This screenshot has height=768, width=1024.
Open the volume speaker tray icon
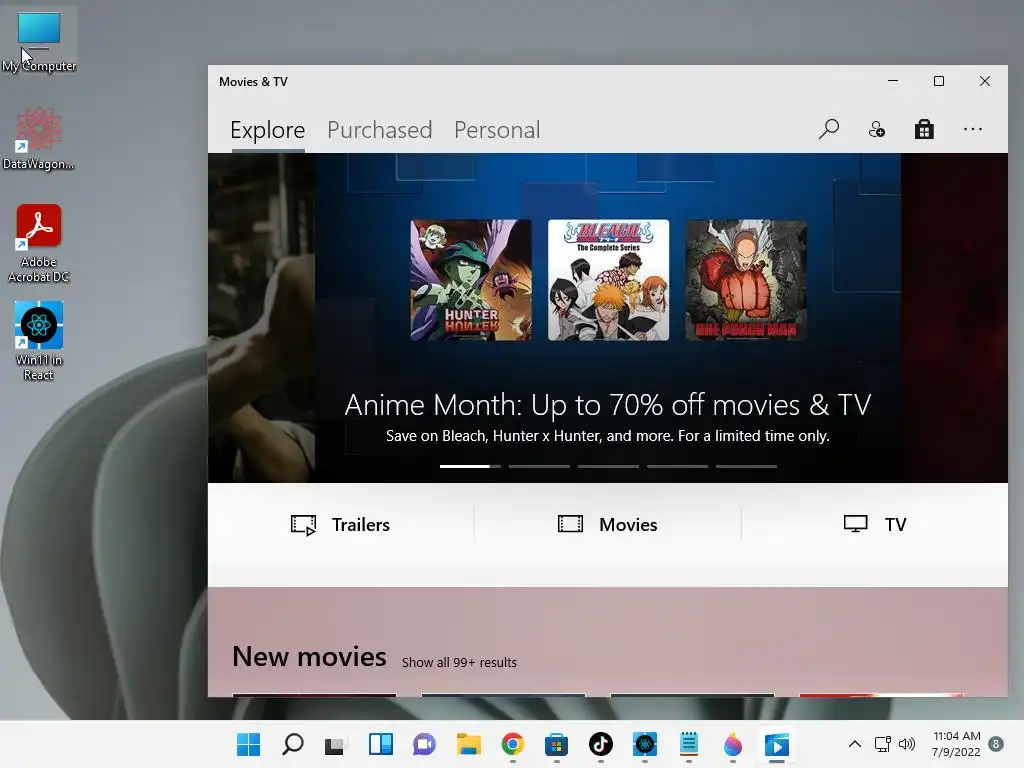(907, 744)
